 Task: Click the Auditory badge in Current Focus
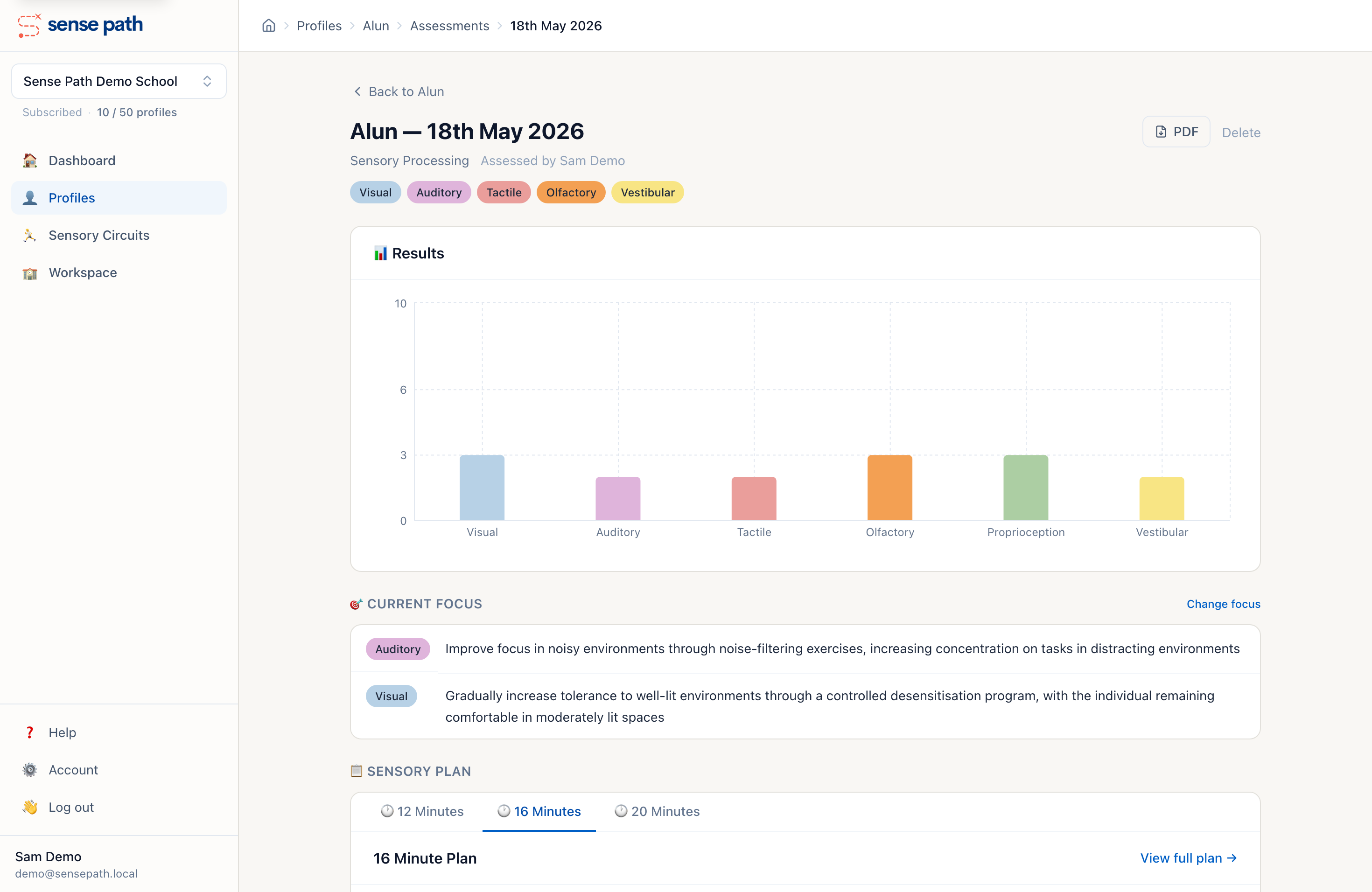[398, 649]
